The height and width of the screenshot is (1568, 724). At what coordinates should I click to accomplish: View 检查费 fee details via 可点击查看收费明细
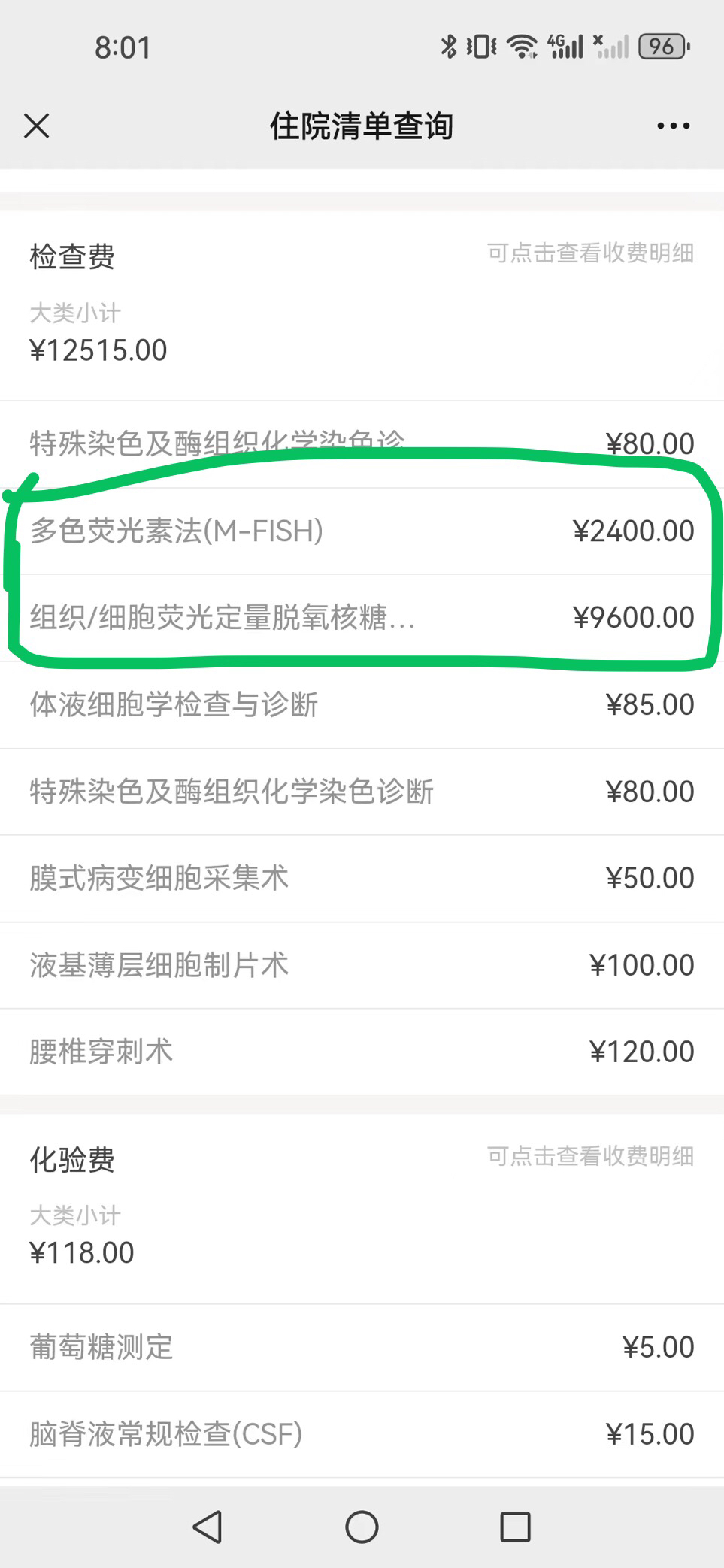590,253
